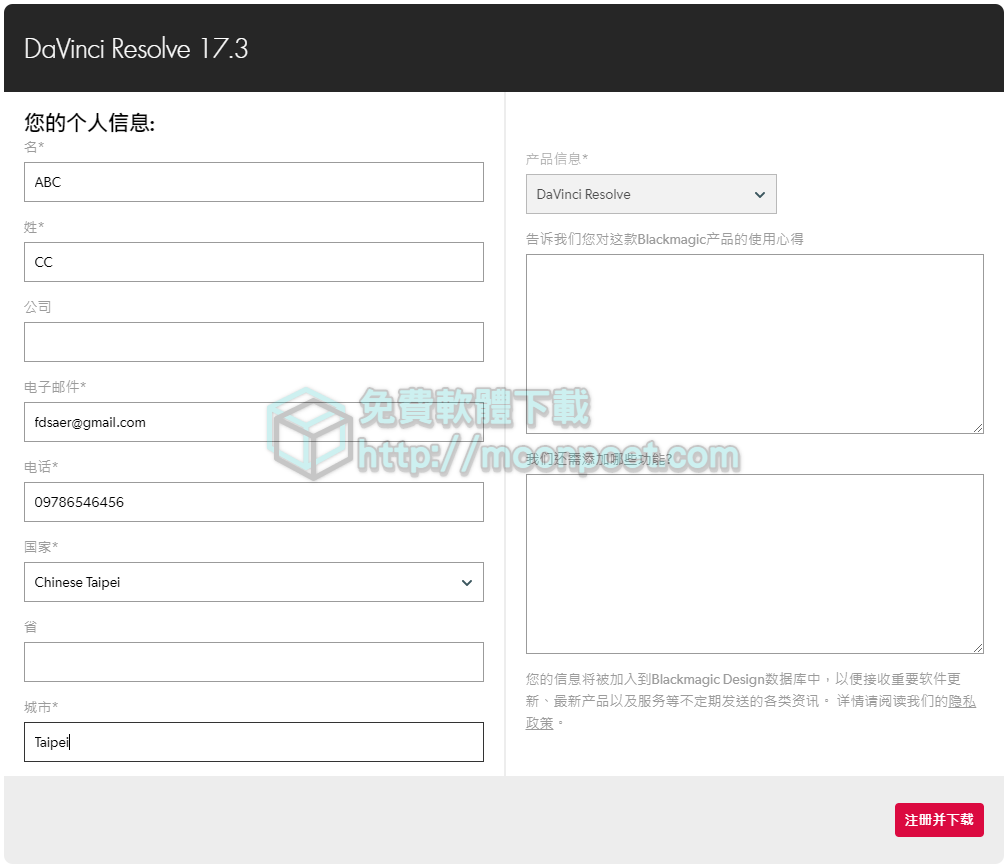The image size is (1008, 868).
Task: Click the 电子邮件 field label
Action: (55, 387)
